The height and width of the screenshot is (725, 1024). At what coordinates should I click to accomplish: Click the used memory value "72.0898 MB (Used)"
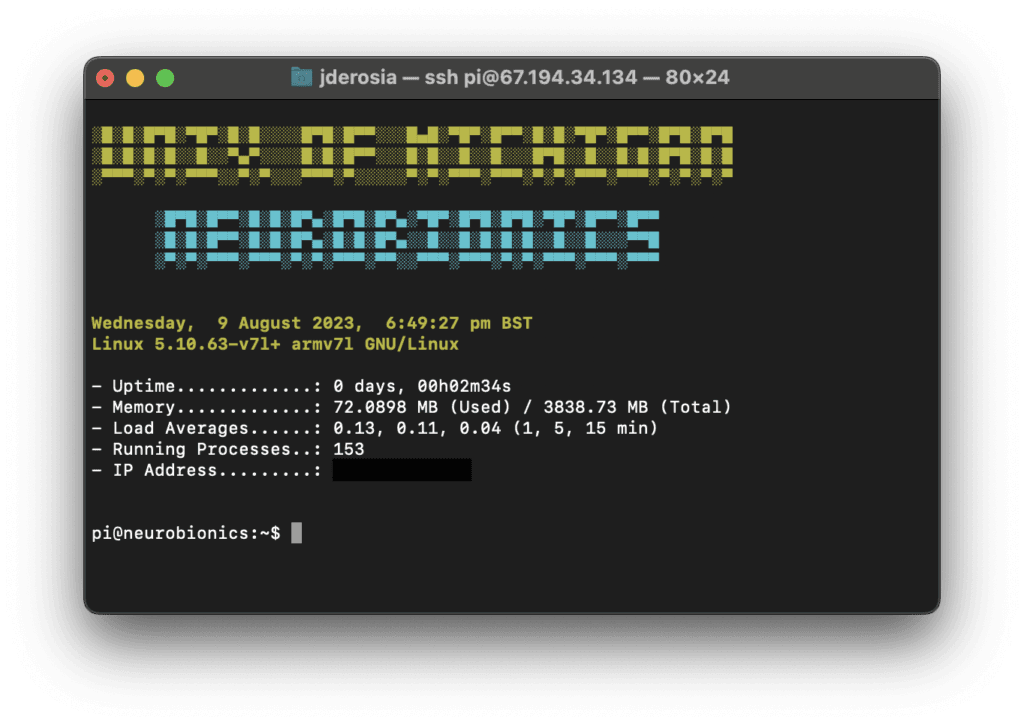pos(422,408)
